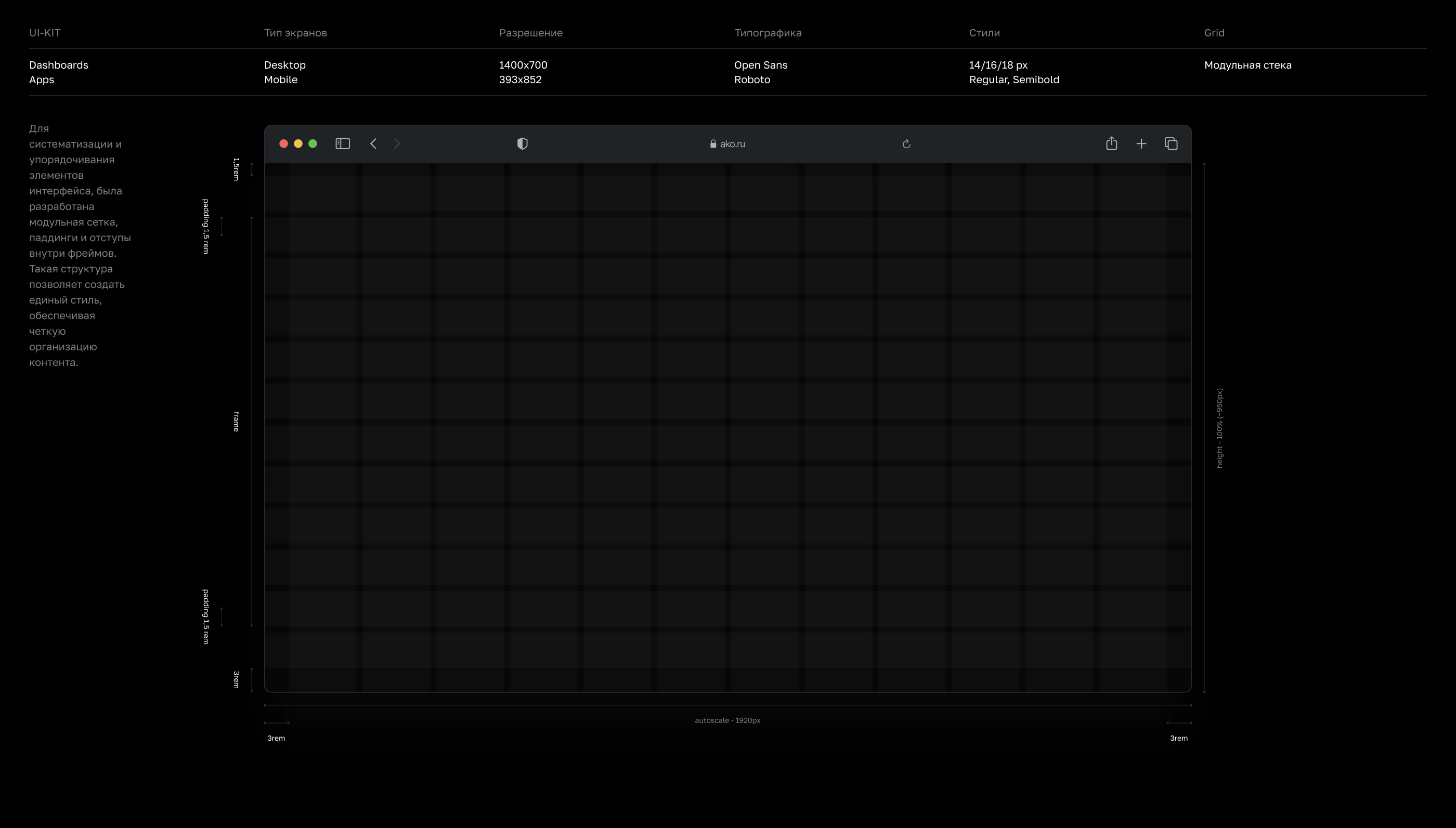1456x828 pixels.
Task: Click the Модульная стека grid label
Action: click(1247, 65)
